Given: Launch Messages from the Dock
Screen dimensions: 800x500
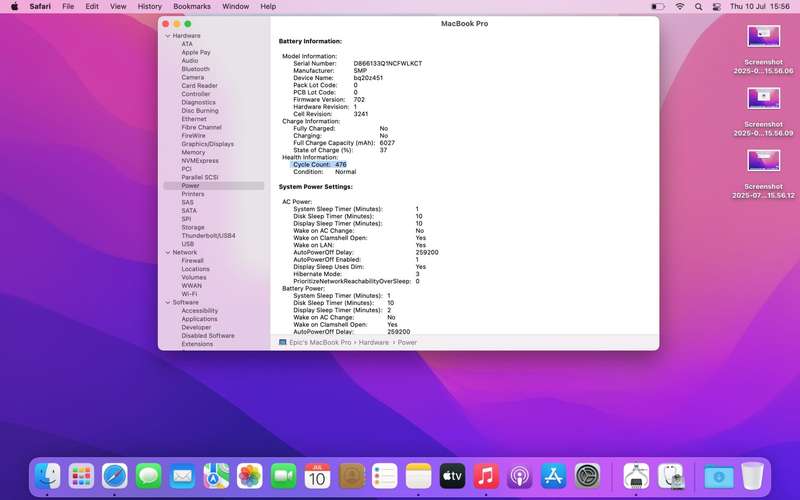Looking at the screenshot, I should tap(148, 476).
